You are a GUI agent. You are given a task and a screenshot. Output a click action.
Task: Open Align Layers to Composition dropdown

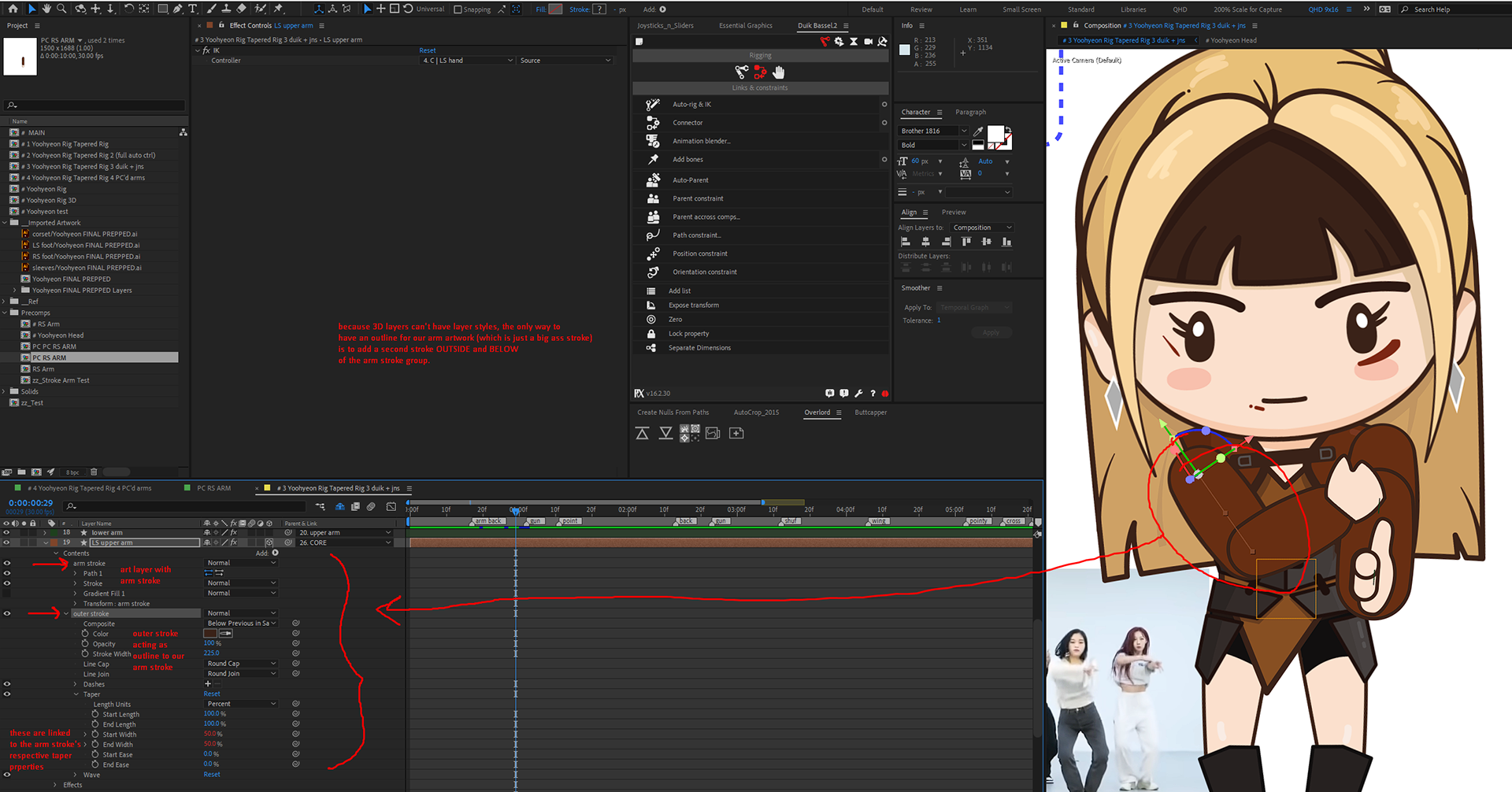(982, 228)
